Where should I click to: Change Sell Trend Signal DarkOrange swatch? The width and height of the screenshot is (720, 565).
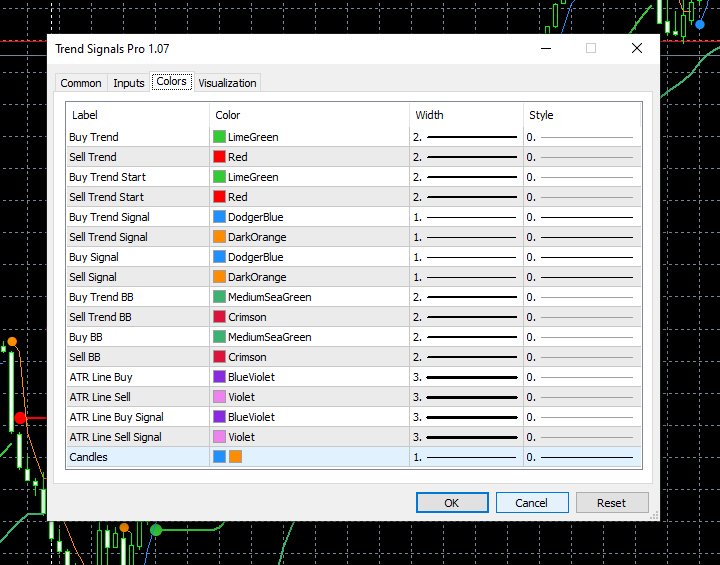[x=219, y=237]
